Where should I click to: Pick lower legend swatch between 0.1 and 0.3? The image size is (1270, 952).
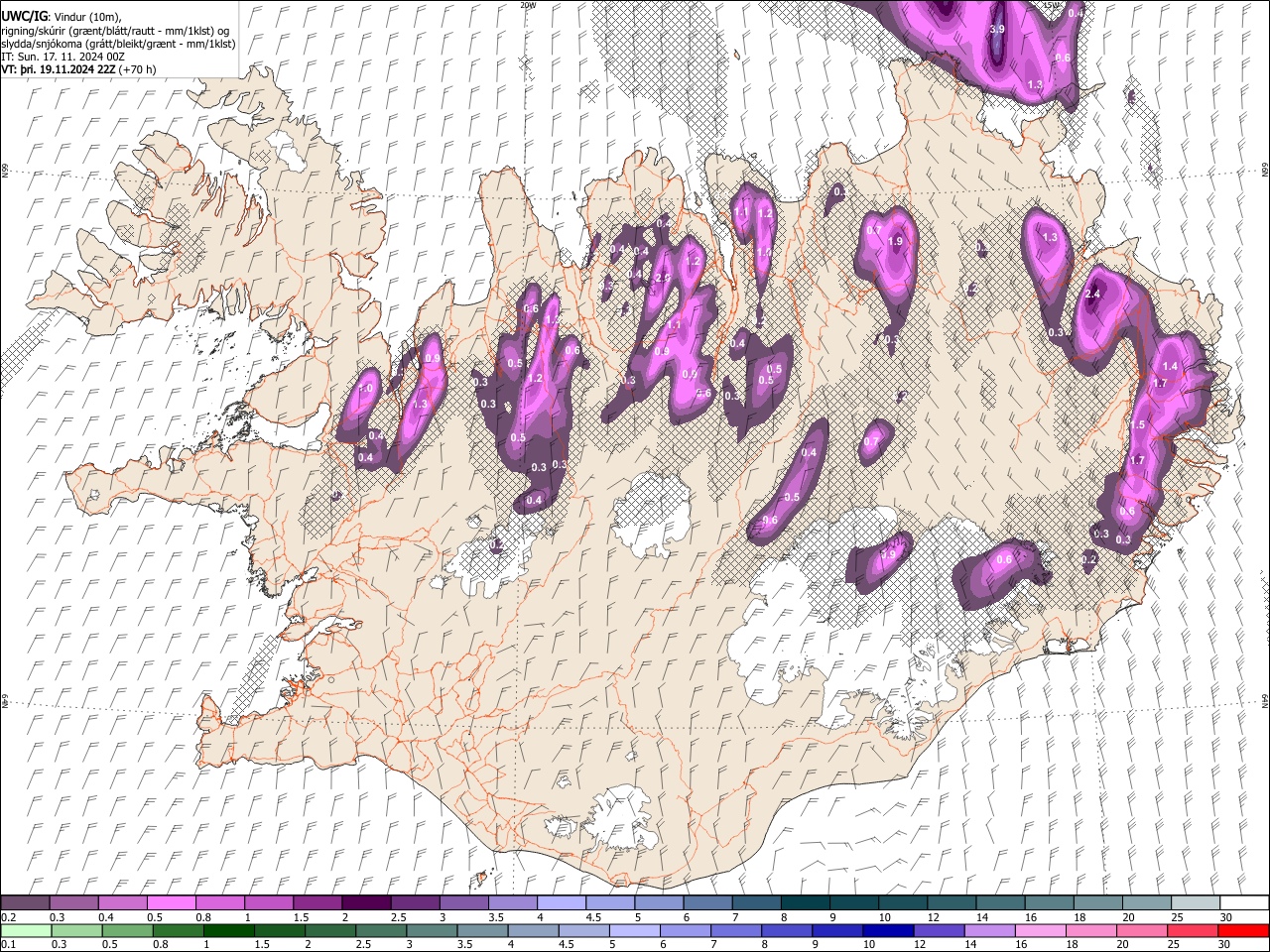[26, 930]
